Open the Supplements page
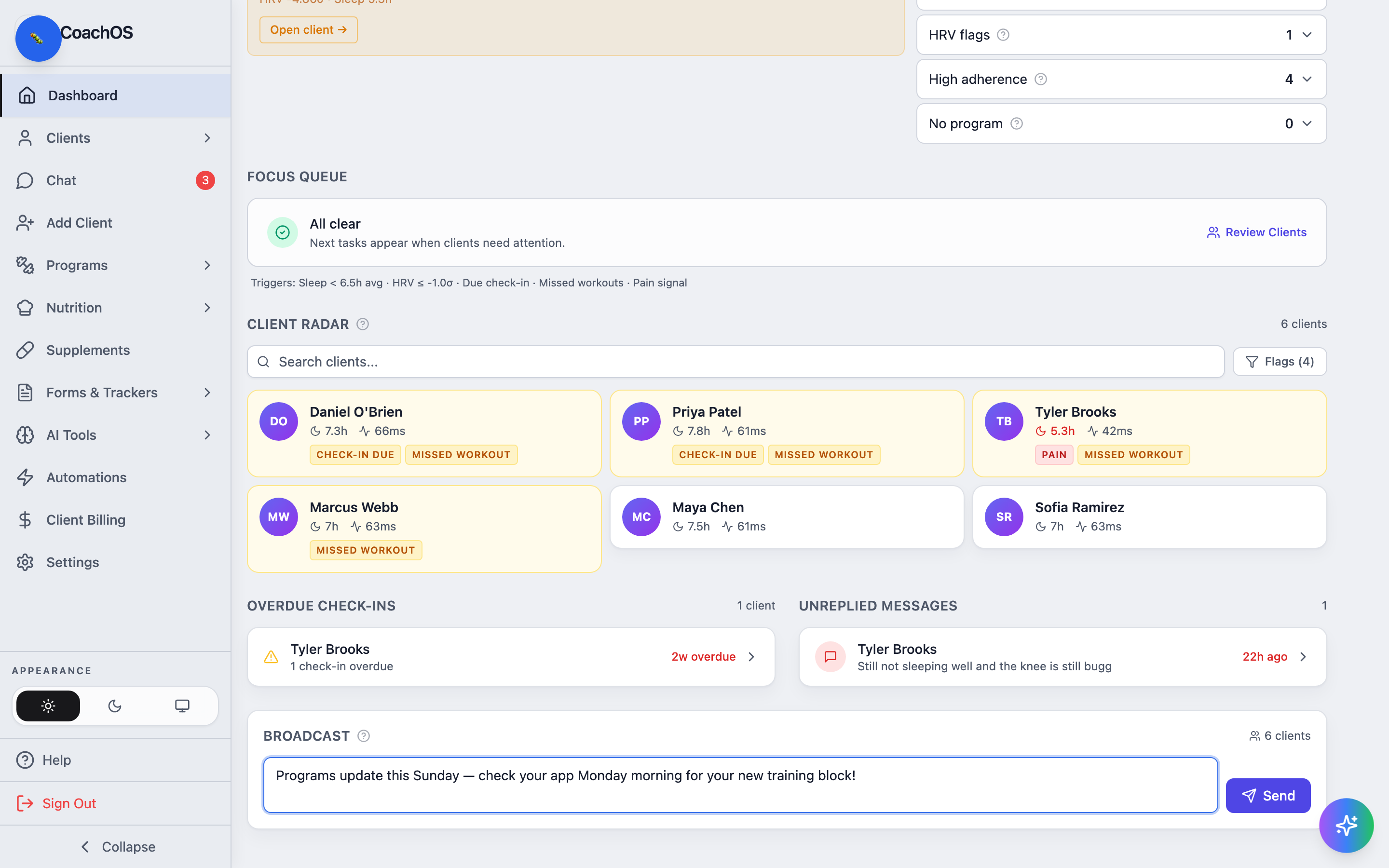This screenshot has height=868, width=1389. pyautogui.click(x=116, y=350)
